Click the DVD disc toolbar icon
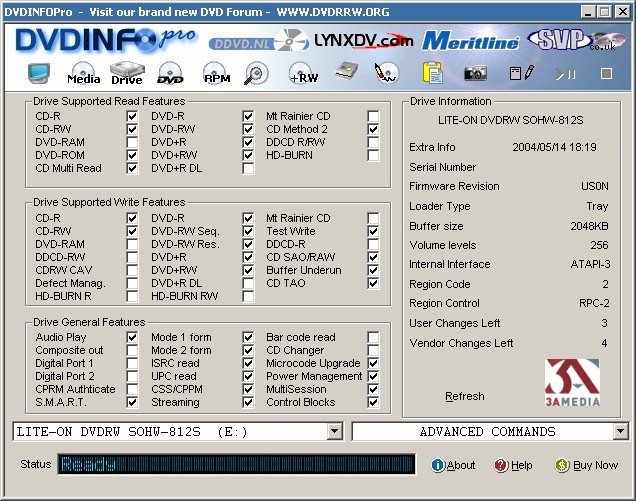The height and width of the screenshot is (501, 636). 170,73
